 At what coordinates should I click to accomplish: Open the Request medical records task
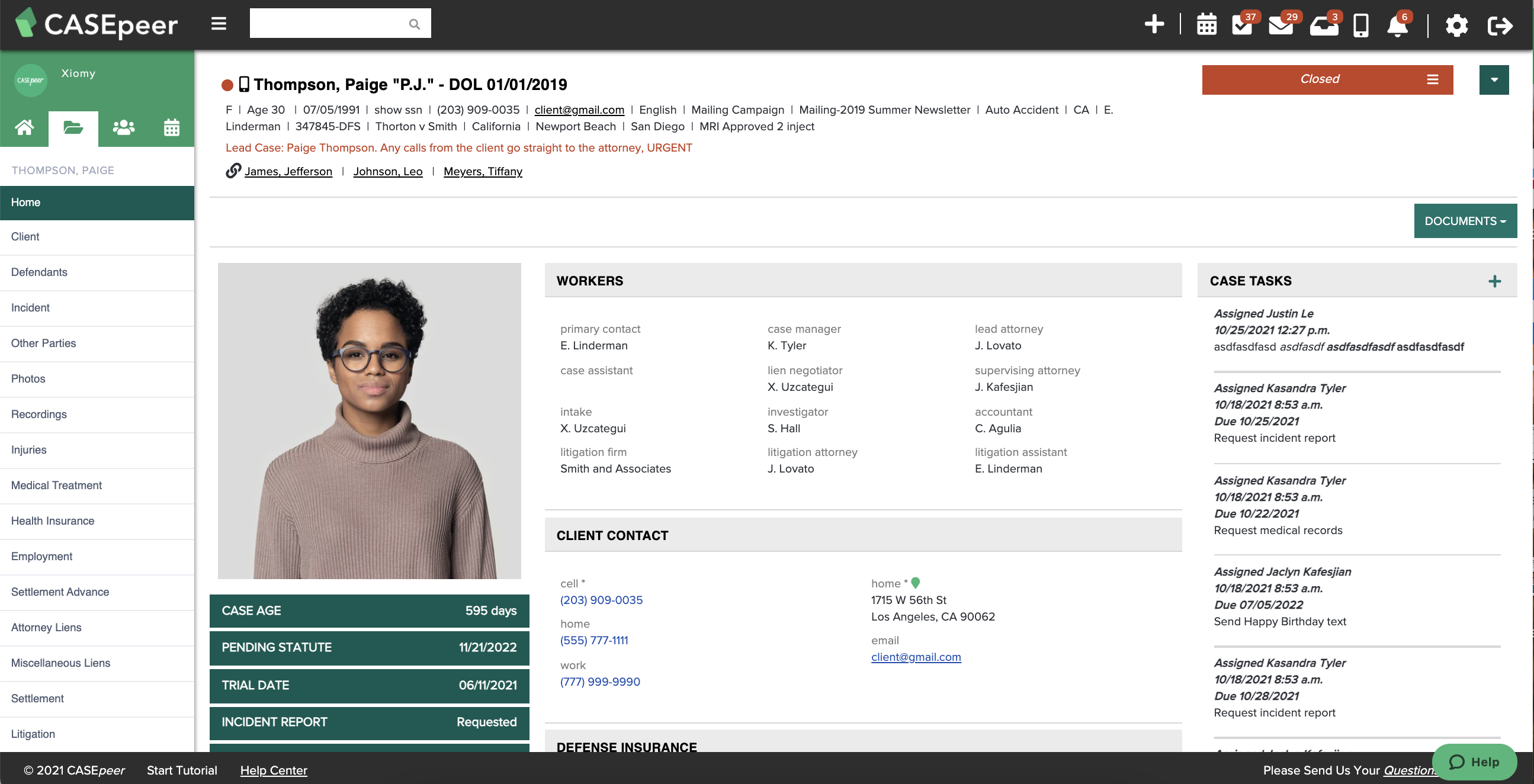point(1278,531)
